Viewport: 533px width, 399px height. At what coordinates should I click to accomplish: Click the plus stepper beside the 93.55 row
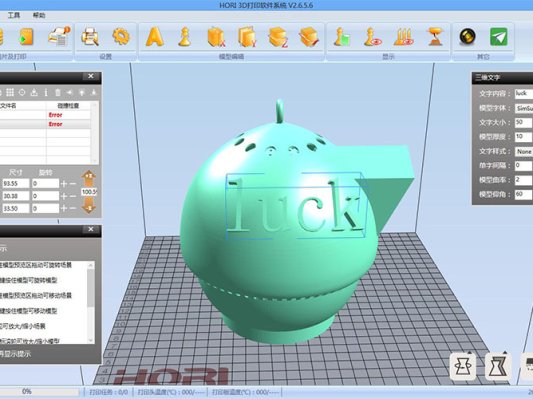(64, 184)
